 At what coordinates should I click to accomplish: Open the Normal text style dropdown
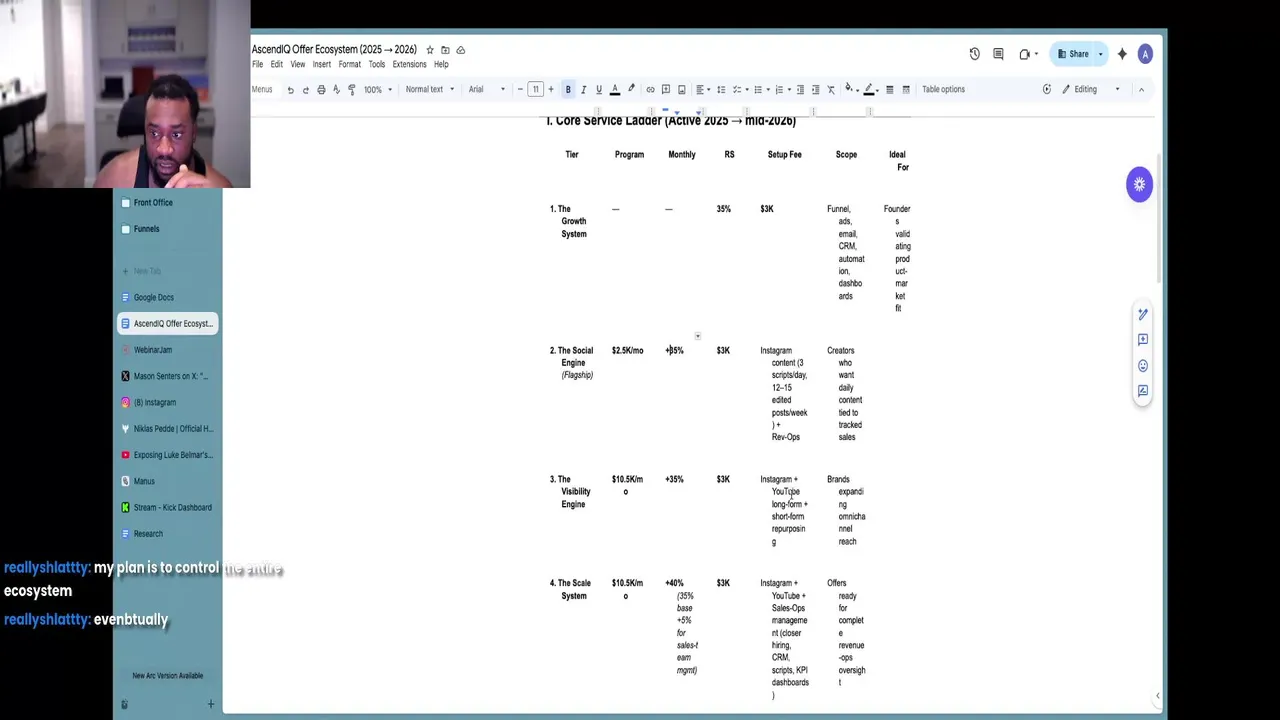(430, 90)
